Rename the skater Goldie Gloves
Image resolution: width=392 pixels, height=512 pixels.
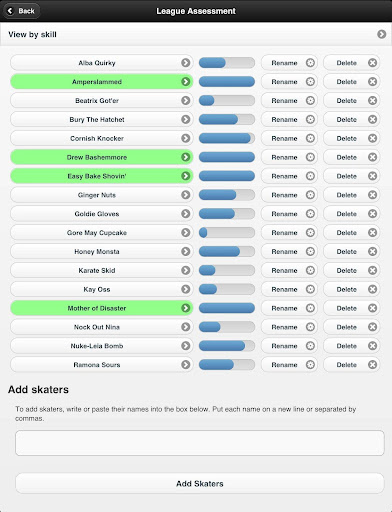coord(289,214)
